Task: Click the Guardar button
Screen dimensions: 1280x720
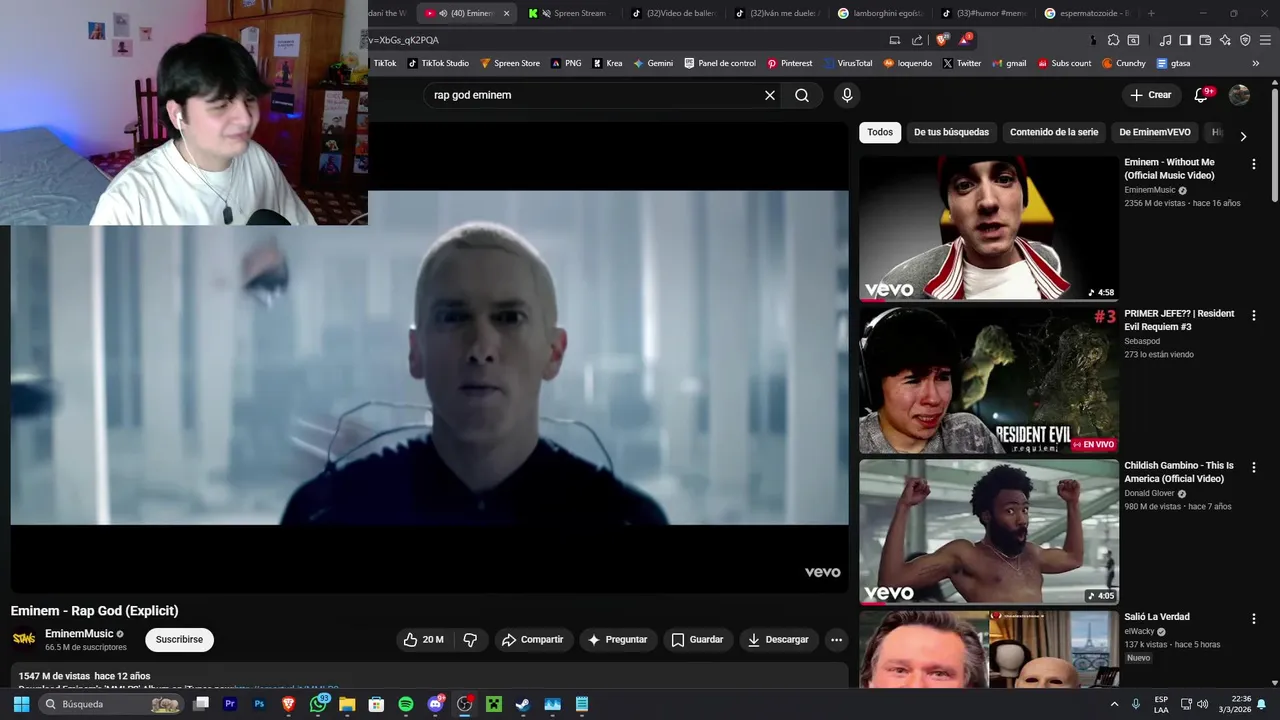Action: tap(697, 639)
